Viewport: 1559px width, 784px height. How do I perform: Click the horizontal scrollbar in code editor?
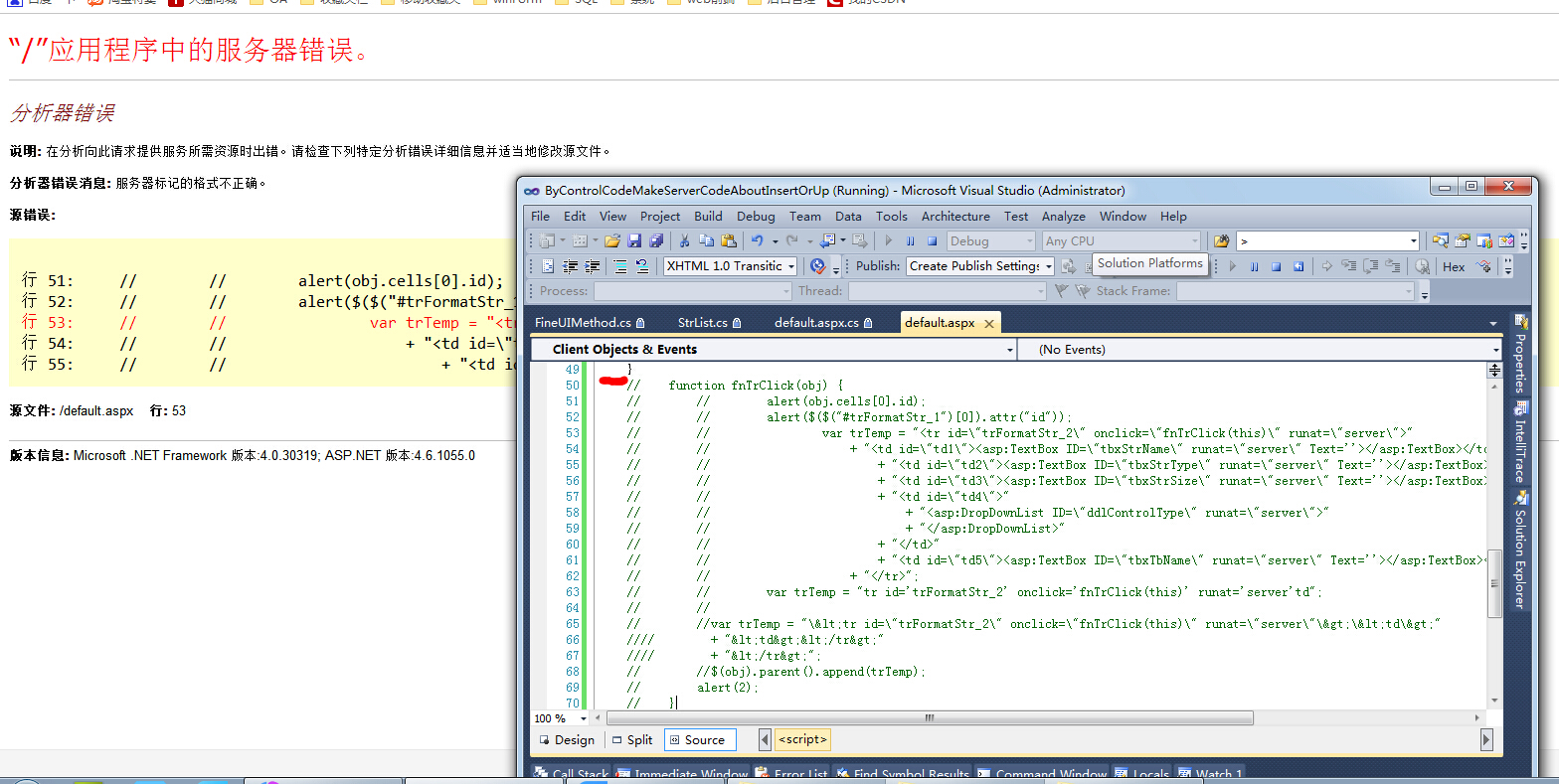(x=929, y=717)
